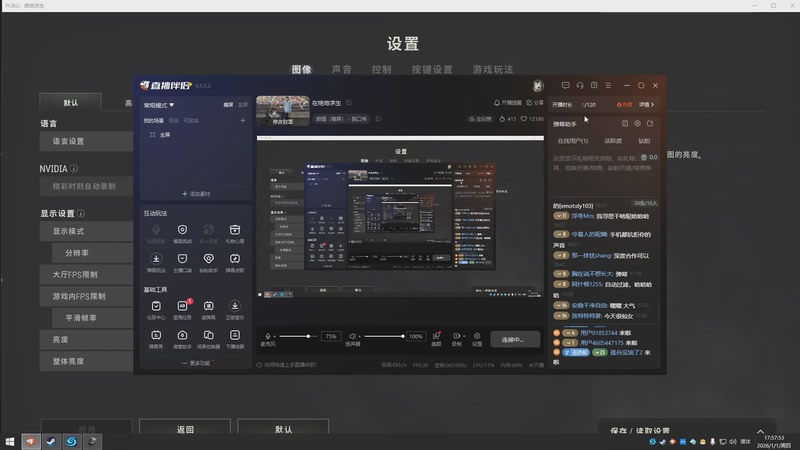
Task: Click 游戏内FPS限制 row
Action: (86, 296)
